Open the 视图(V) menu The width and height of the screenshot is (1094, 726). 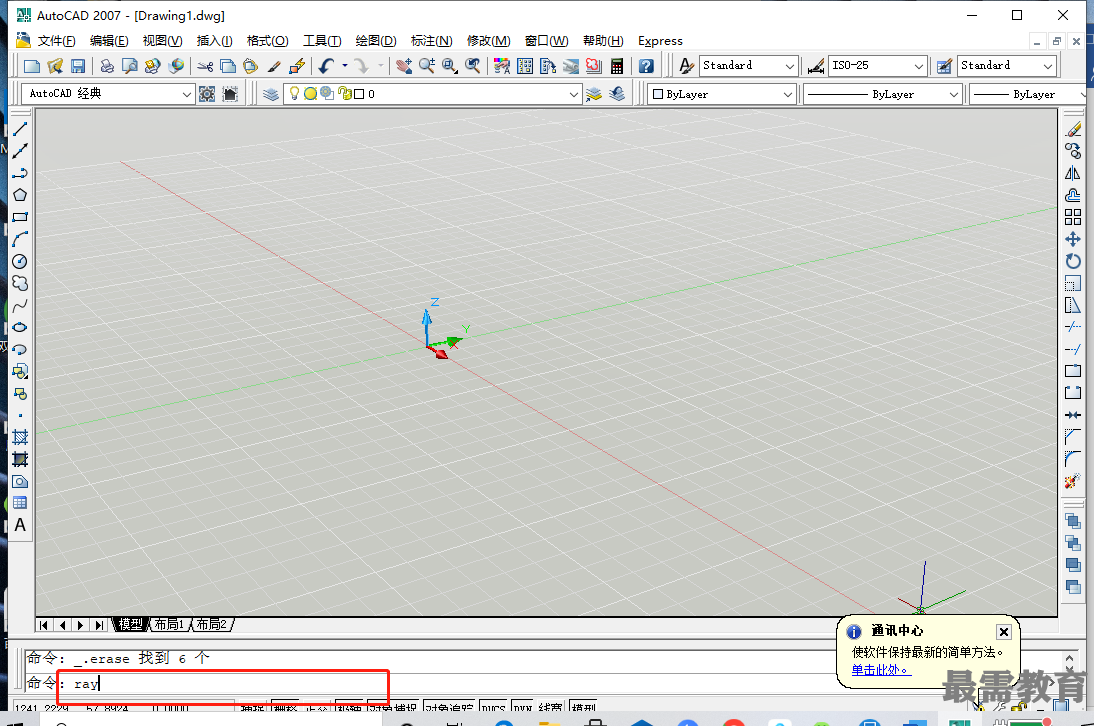pyautogui.click(x=163, y=40)
